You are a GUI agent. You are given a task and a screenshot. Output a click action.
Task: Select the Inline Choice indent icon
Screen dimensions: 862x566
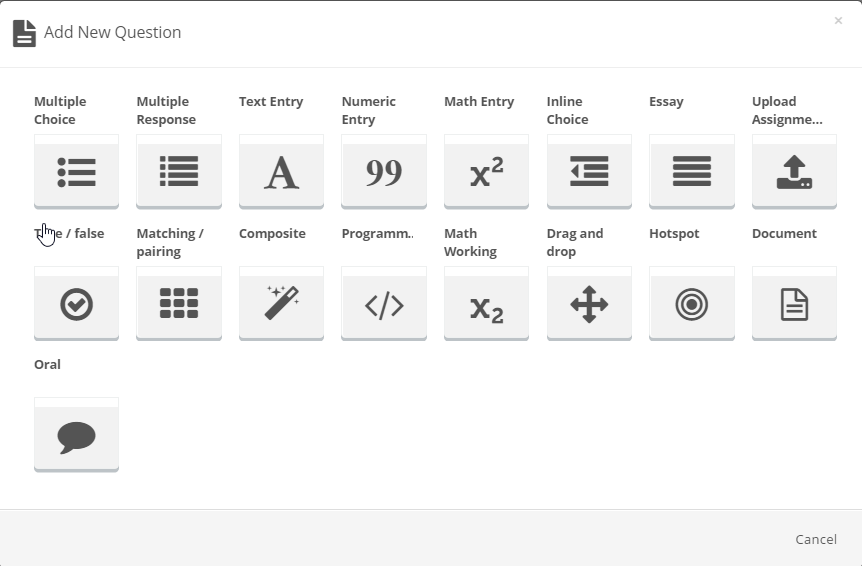[589, 172]
